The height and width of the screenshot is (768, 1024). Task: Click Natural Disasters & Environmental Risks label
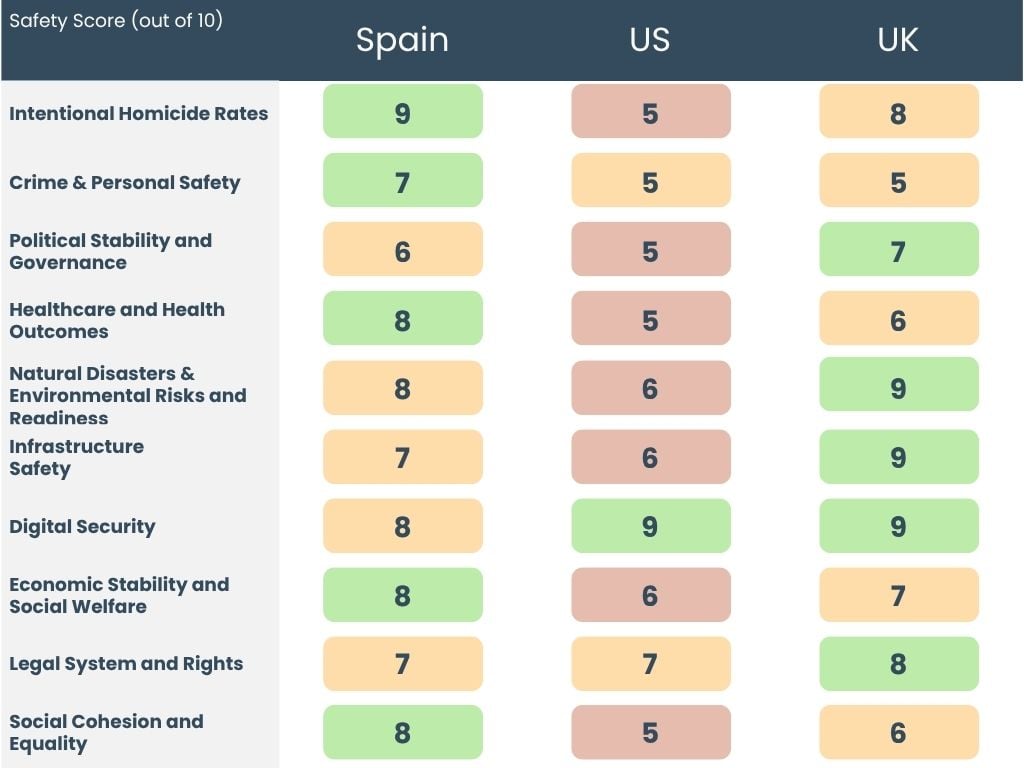[127, 395]
